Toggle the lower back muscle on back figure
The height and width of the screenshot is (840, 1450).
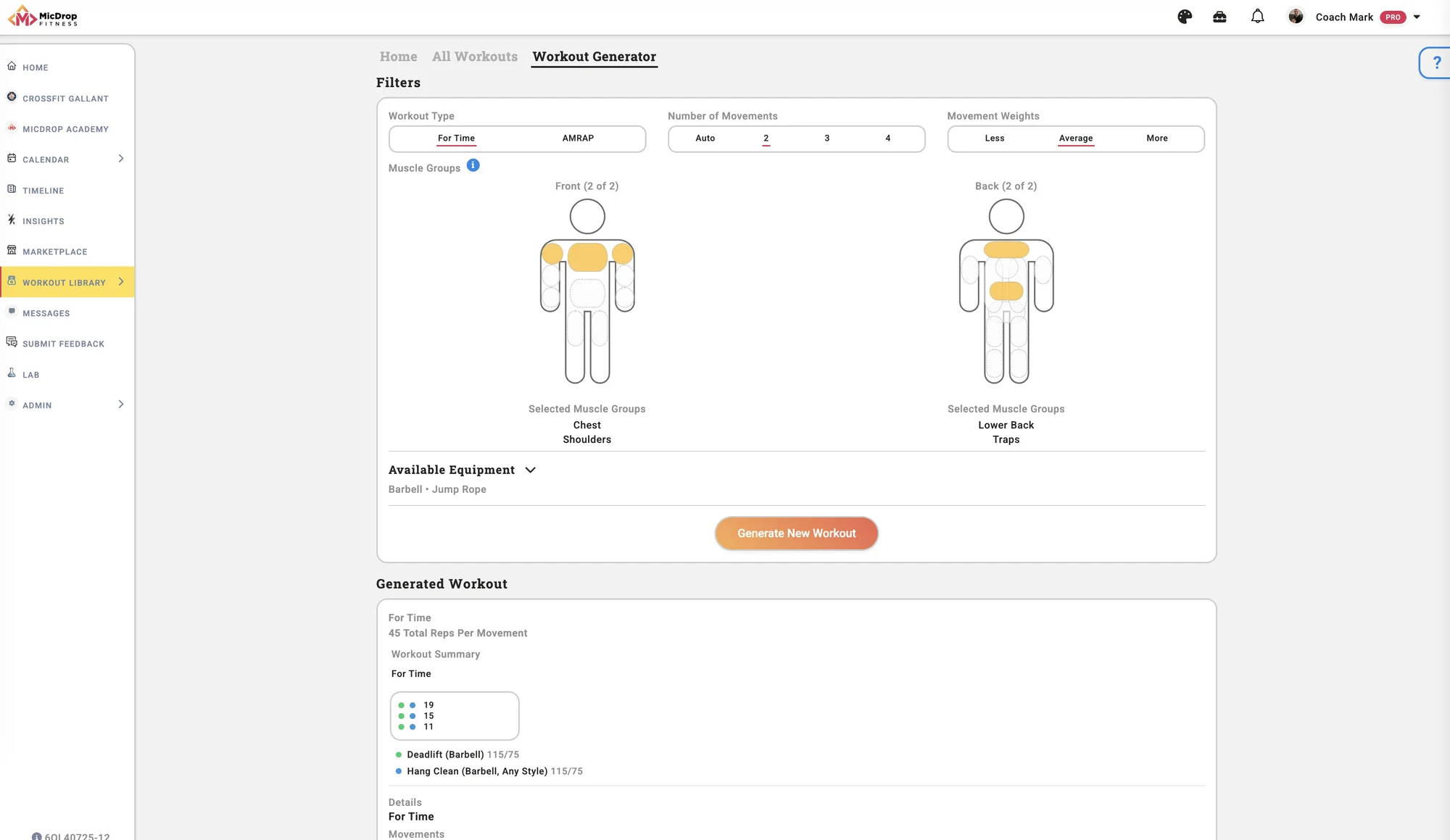pyautogui.click(x=1006, y=291)
